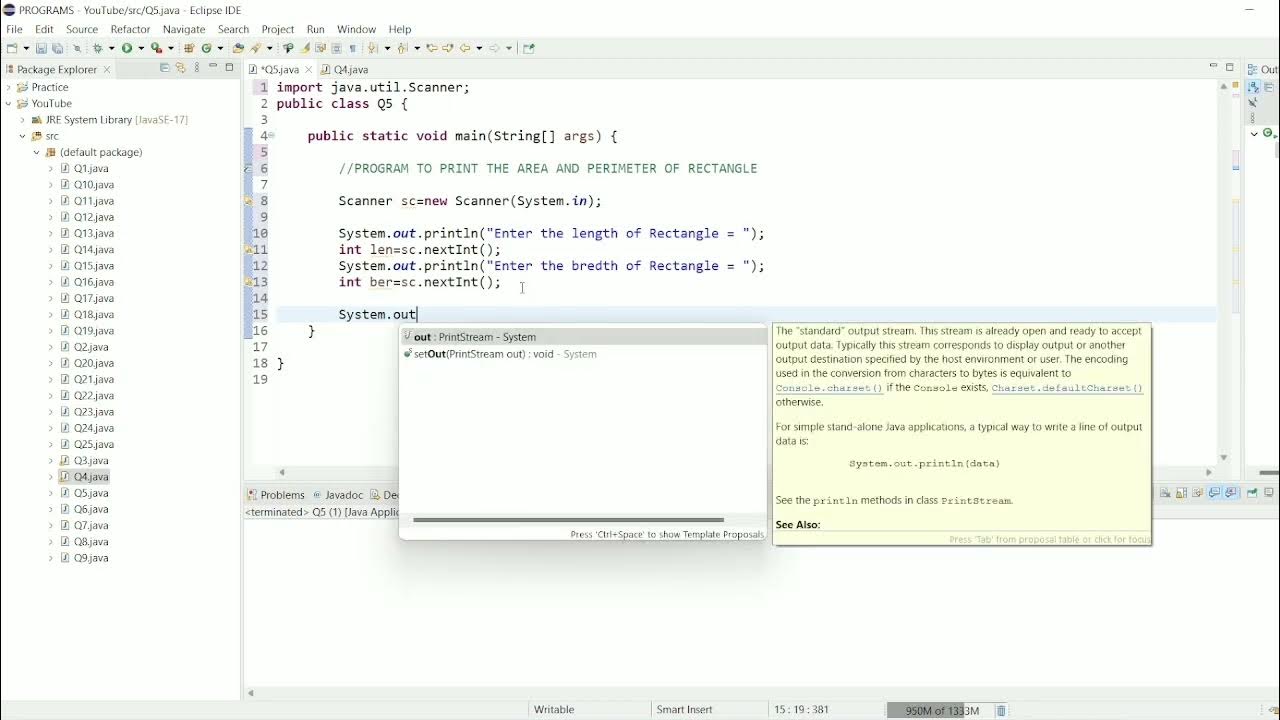The image size is (1280, 720).
Task: Switch to the Q4.java editor tab
Action: [345, 69]
